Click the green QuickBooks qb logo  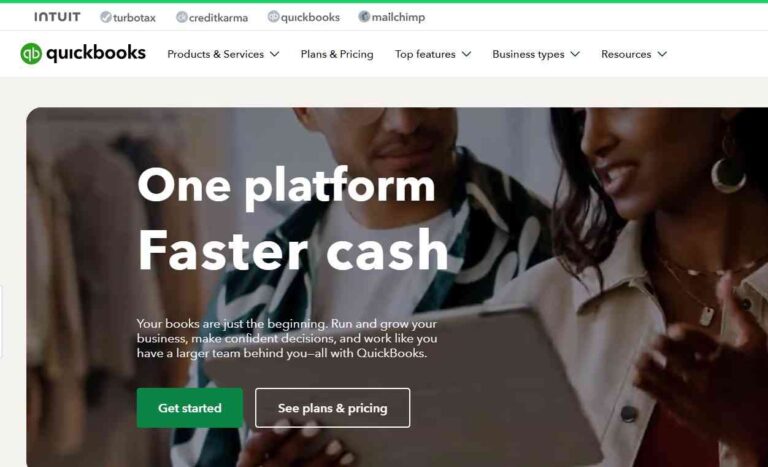pyautogui.click(x=31, y=53)
